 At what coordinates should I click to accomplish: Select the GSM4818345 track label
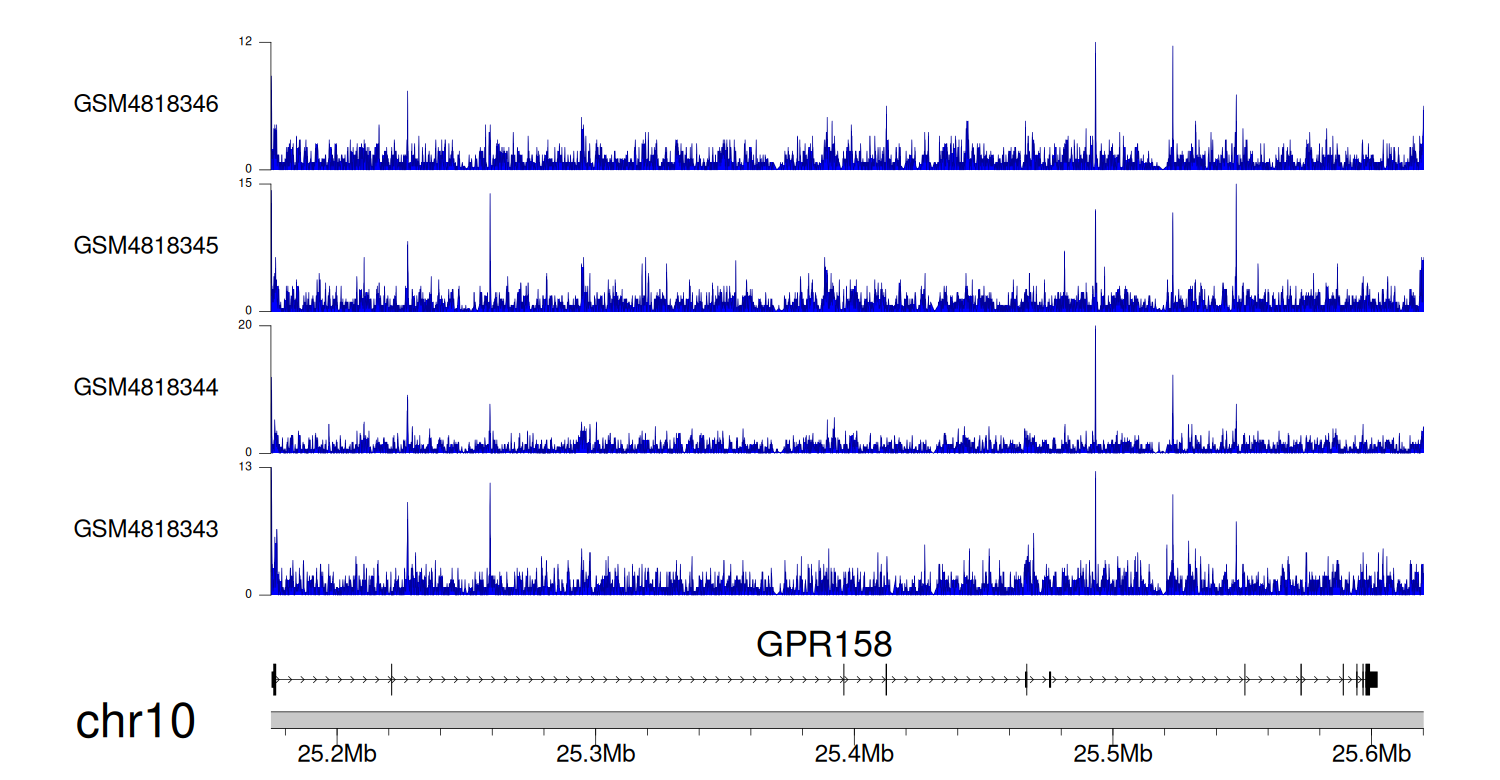[146, 245]
